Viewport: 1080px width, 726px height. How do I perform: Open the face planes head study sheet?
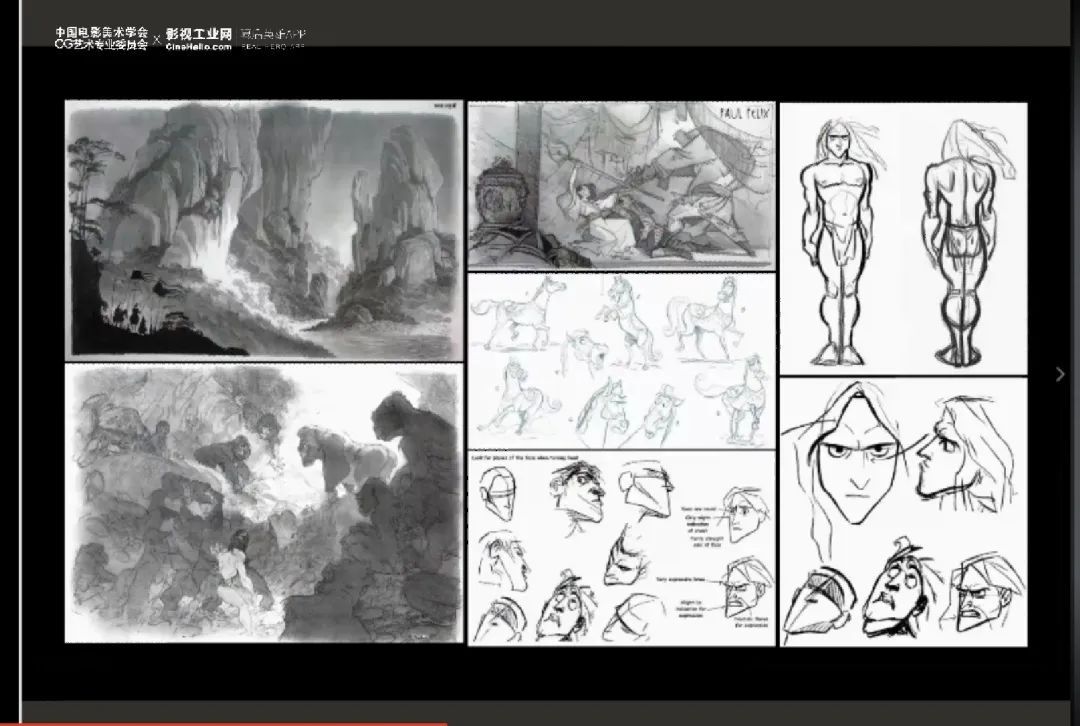point(621,548)
